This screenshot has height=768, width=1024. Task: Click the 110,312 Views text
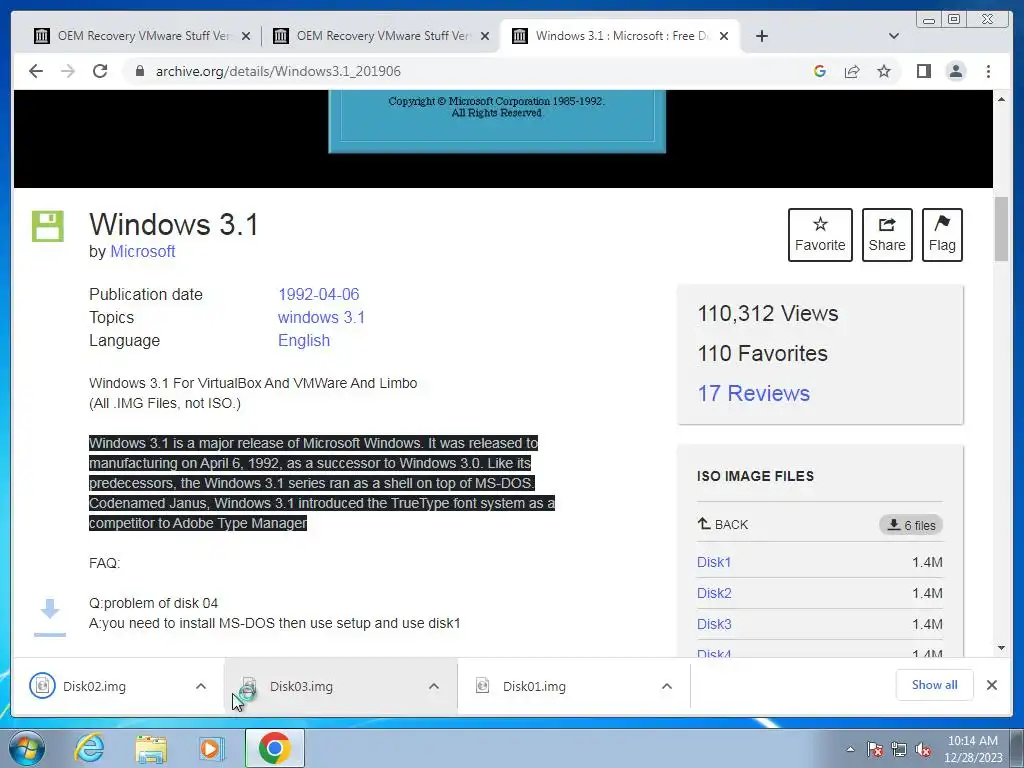767,313
